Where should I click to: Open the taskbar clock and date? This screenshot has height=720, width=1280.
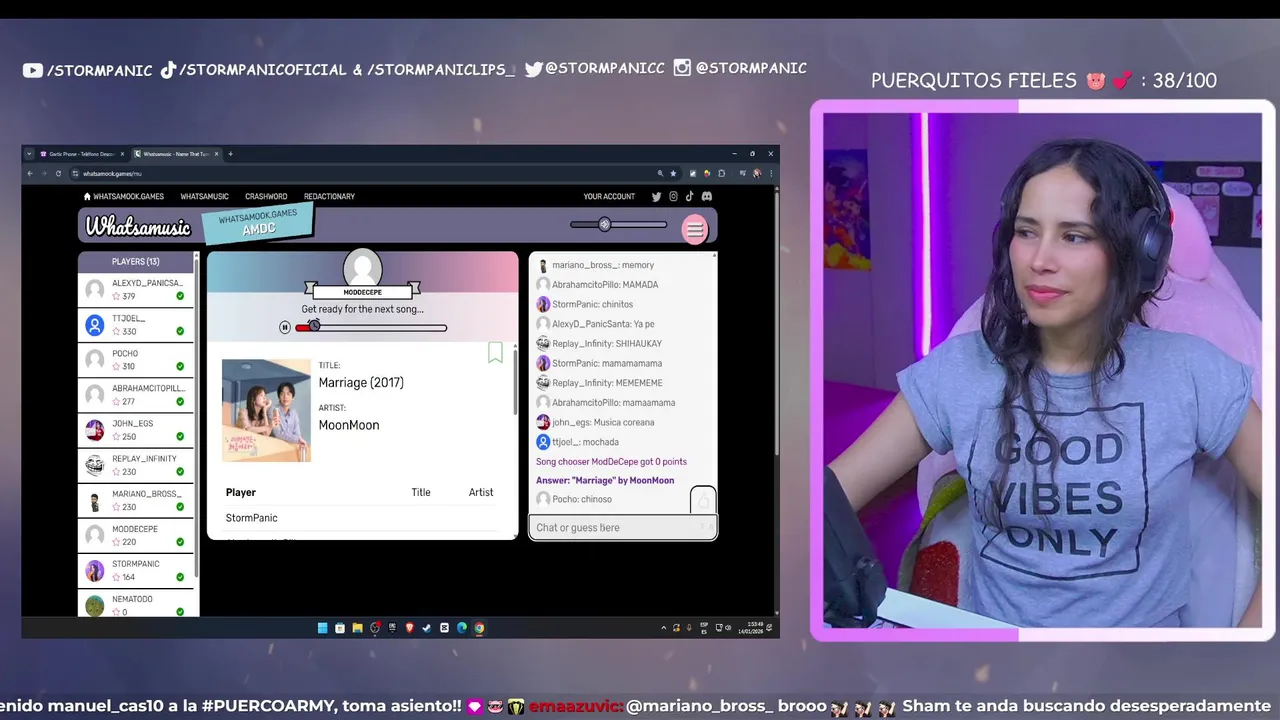749,628
